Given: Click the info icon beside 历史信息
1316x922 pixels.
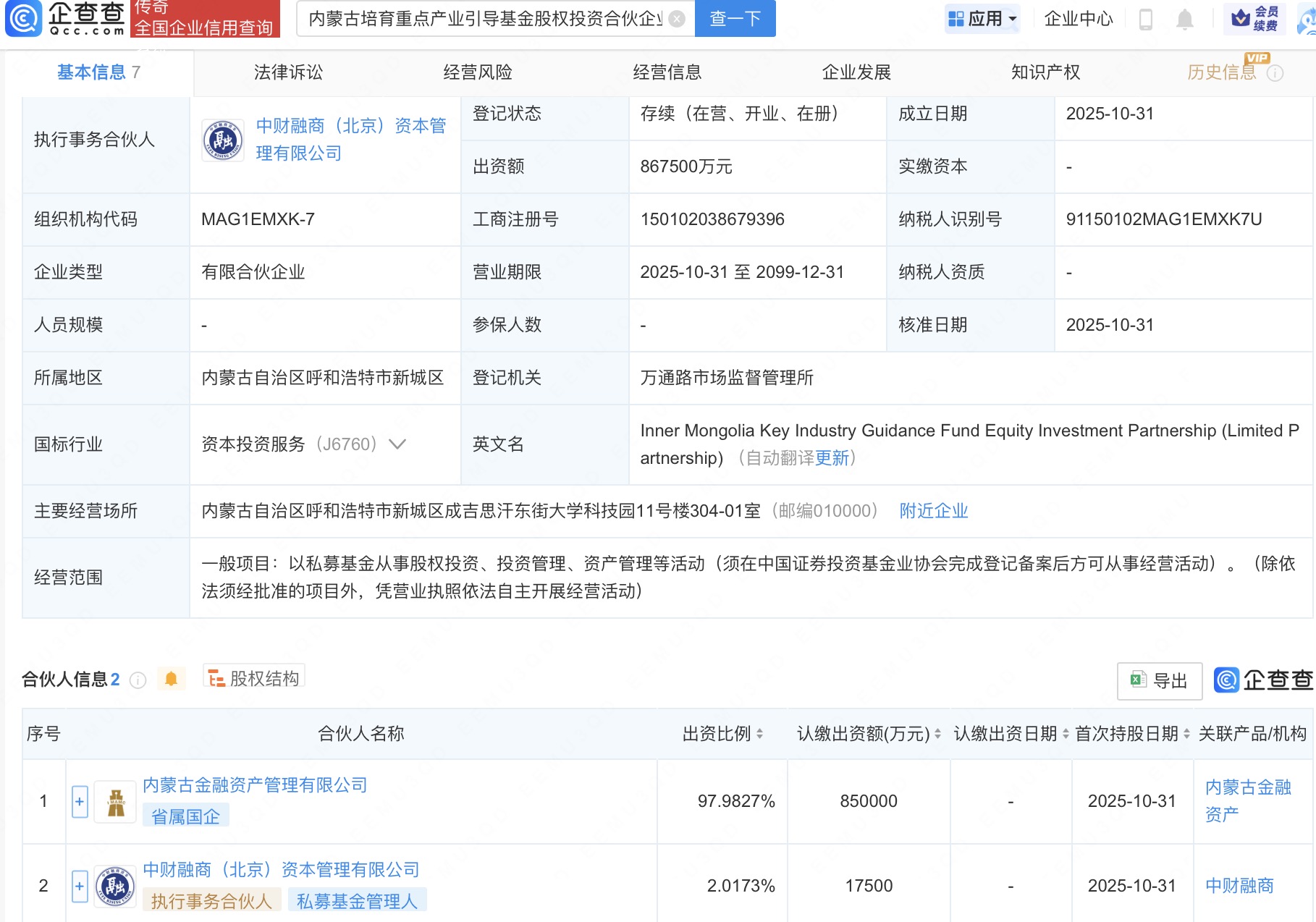Looking at the screenshot, I should point(1275,73).
